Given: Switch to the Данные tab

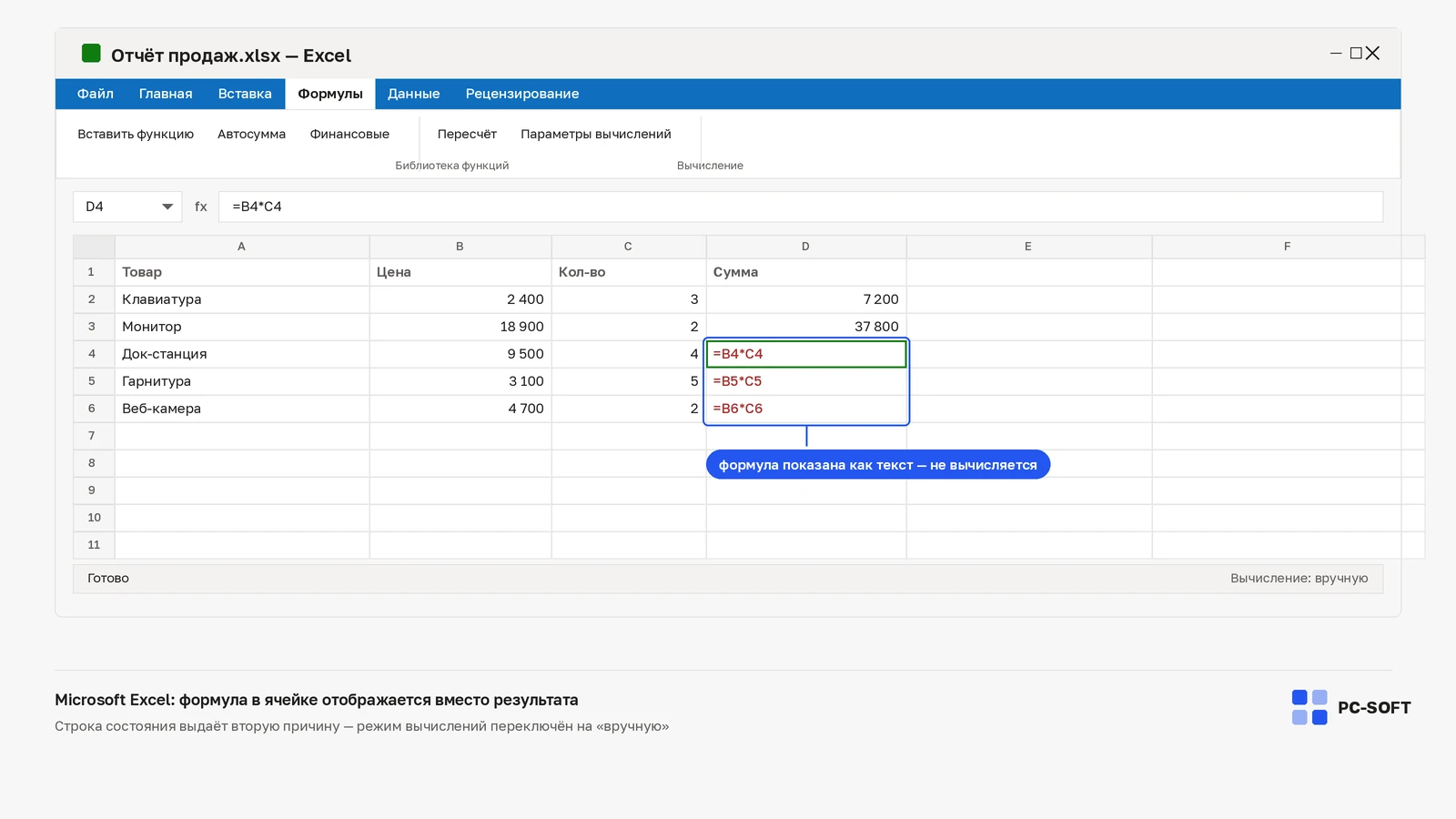Looking at the screenshot, I should [414, 94].
